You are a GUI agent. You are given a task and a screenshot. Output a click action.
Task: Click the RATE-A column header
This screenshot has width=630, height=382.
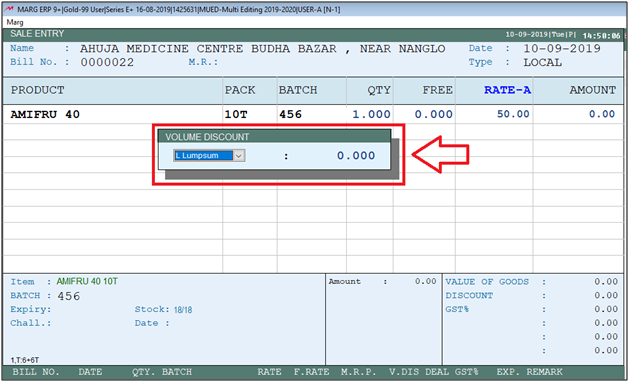[x=507, y=90]
